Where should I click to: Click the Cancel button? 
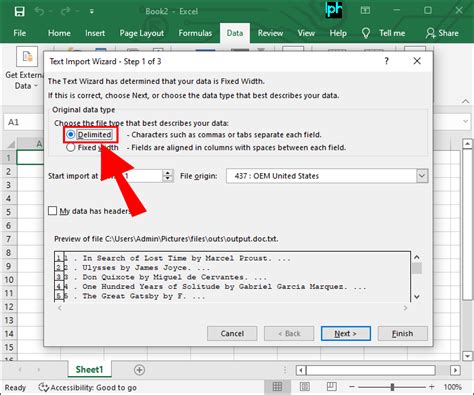tap(232, 333)
